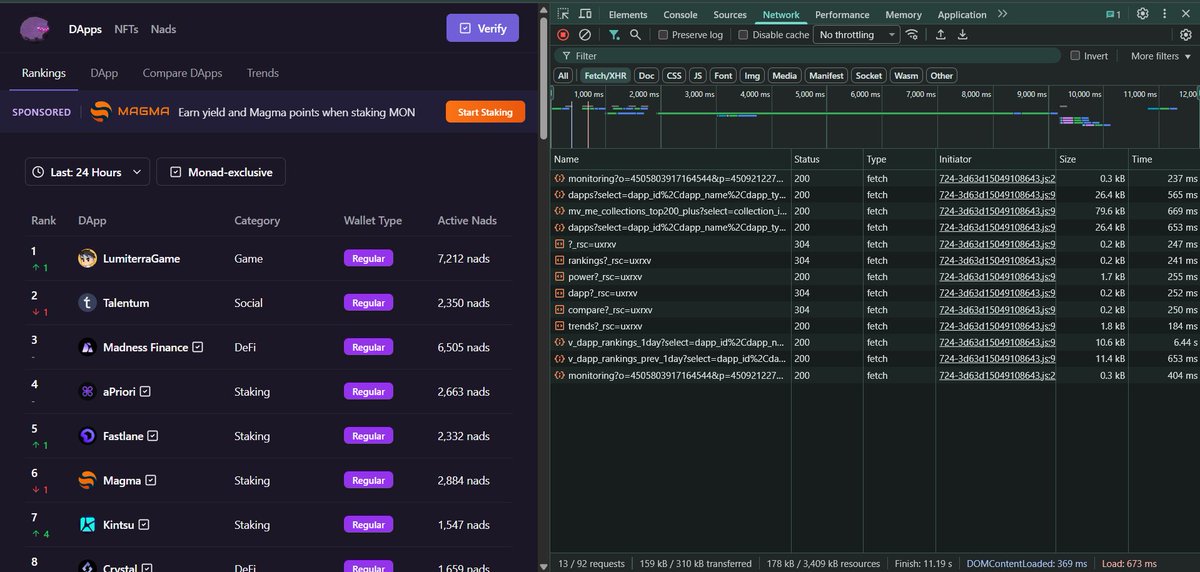Open the Trends tab
Viewport: 1200px width, 572px height.
coord(263,73)
